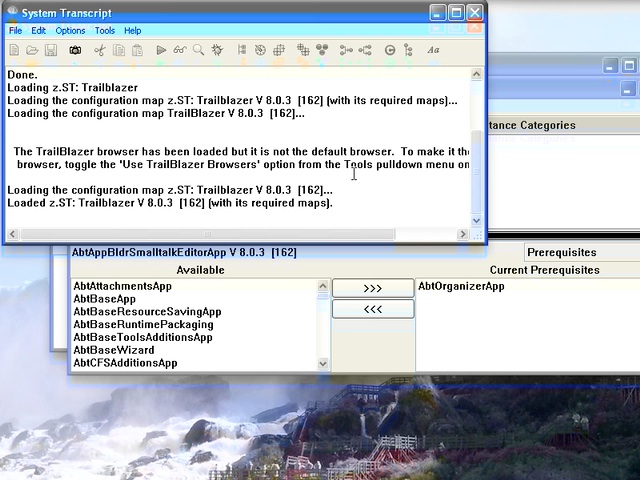640x480 pixels.
Task: Click transcript horizontal scrollbar right arrow
Action: pos(462,234)
